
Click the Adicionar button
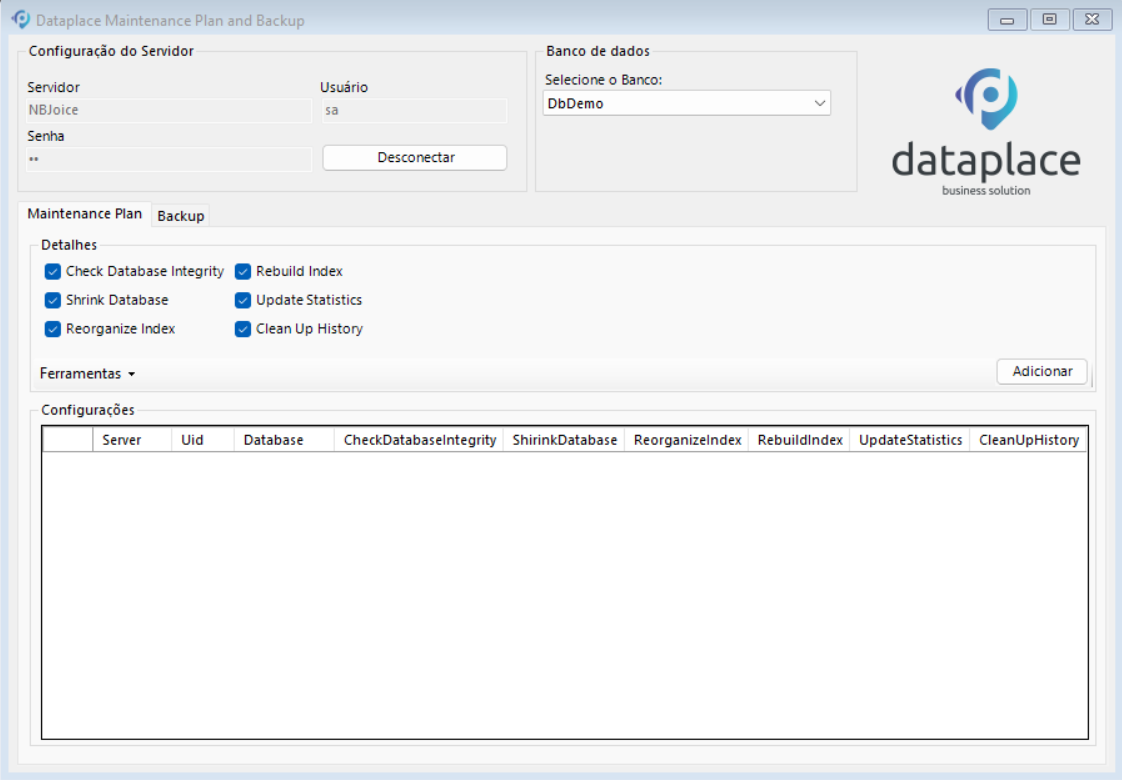tap(1042, 371)
